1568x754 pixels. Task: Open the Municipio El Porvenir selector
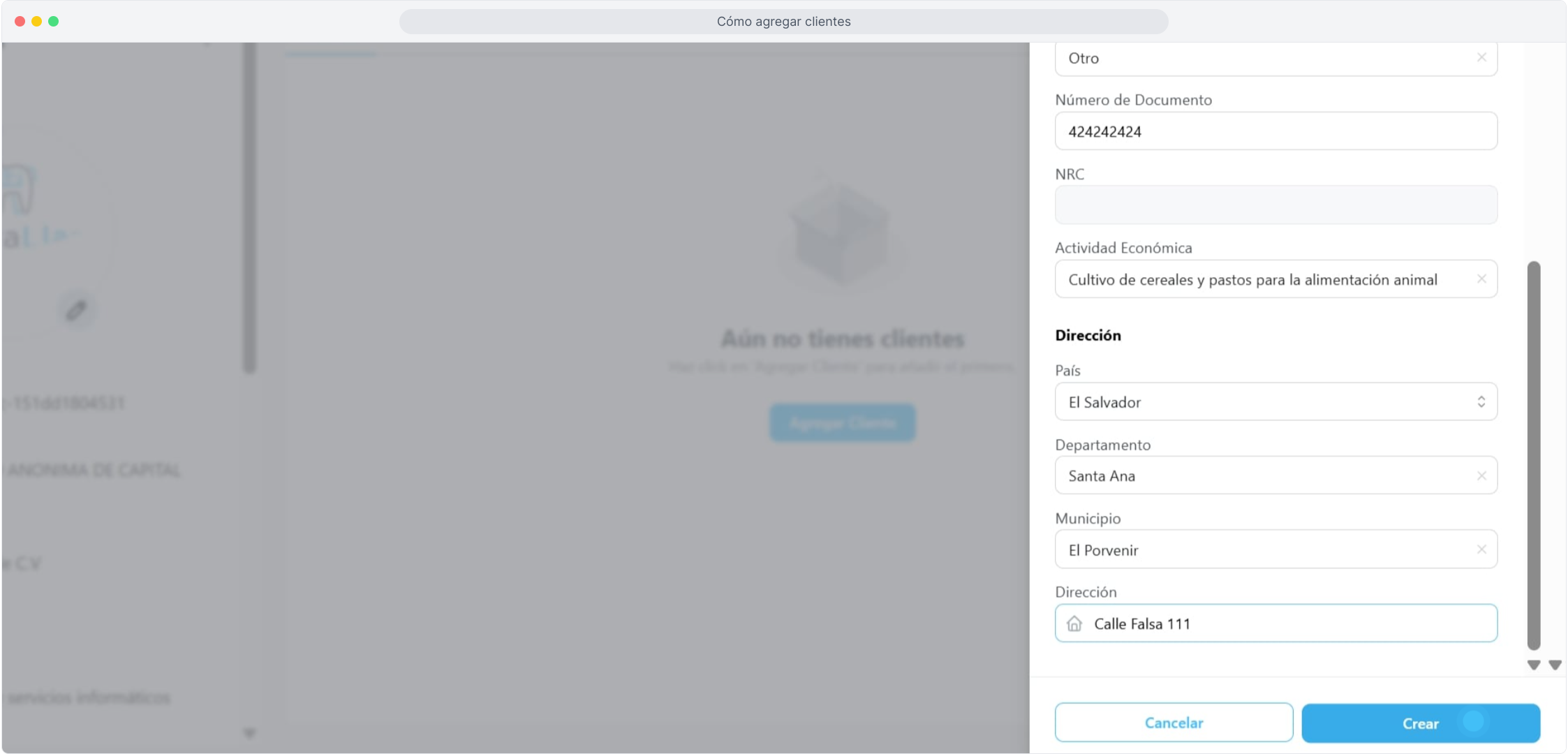[1257, 550]
